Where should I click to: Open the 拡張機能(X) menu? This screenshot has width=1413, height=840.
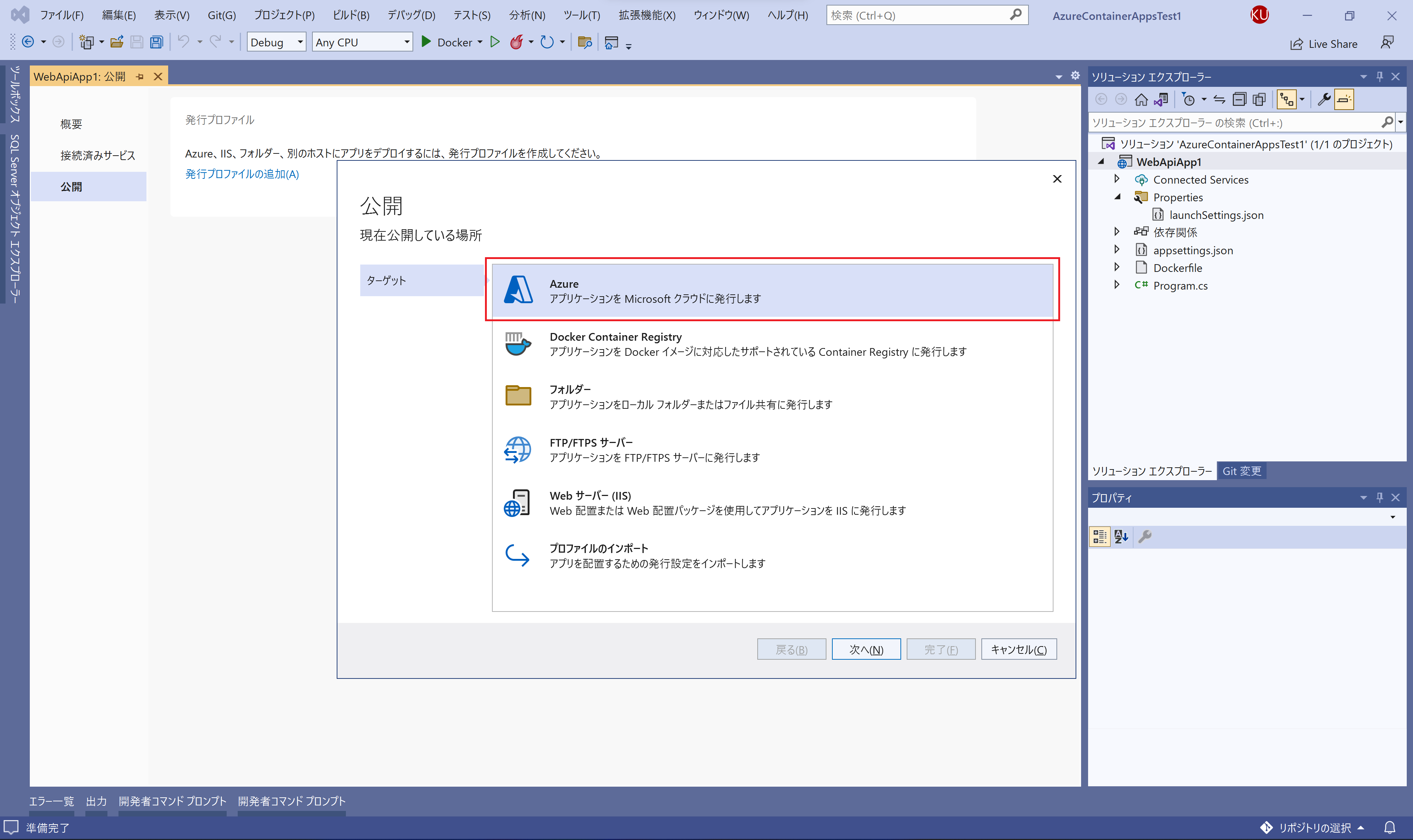click(x=647, y=15)
